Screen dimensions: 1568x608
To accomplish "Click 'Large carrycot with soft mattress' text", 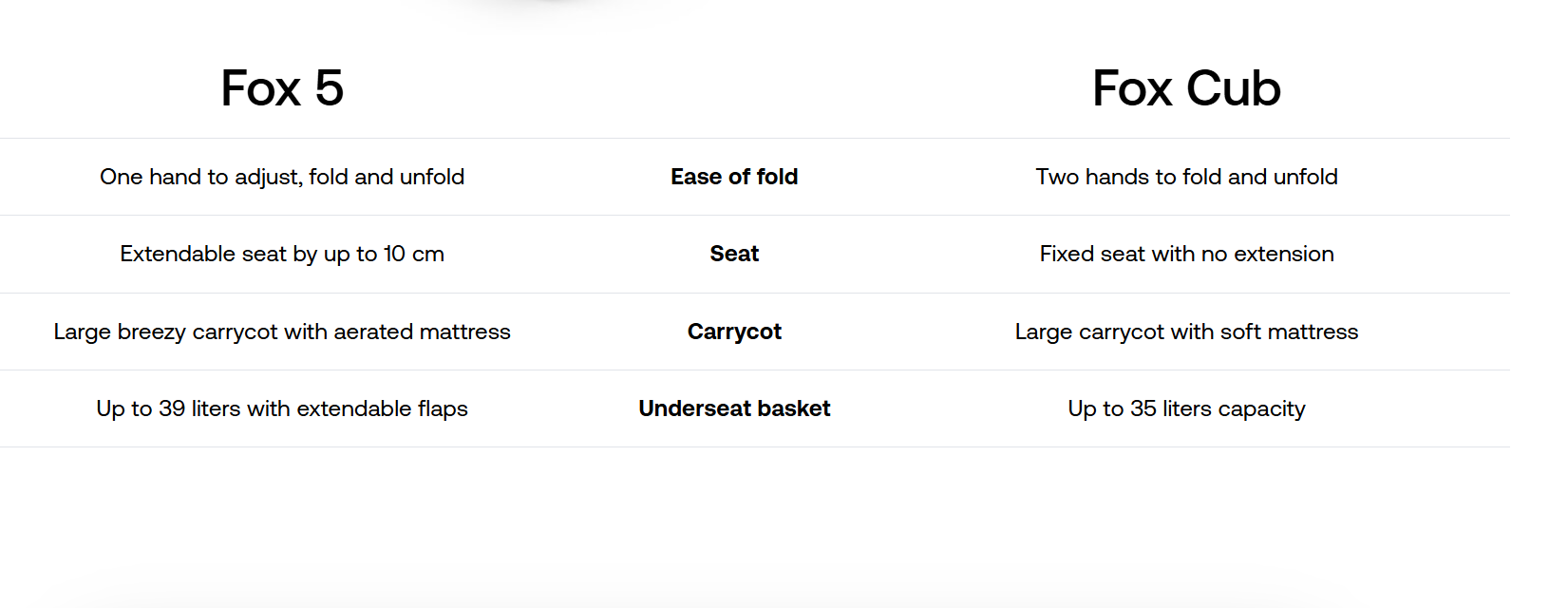I will coord(1186,332).
